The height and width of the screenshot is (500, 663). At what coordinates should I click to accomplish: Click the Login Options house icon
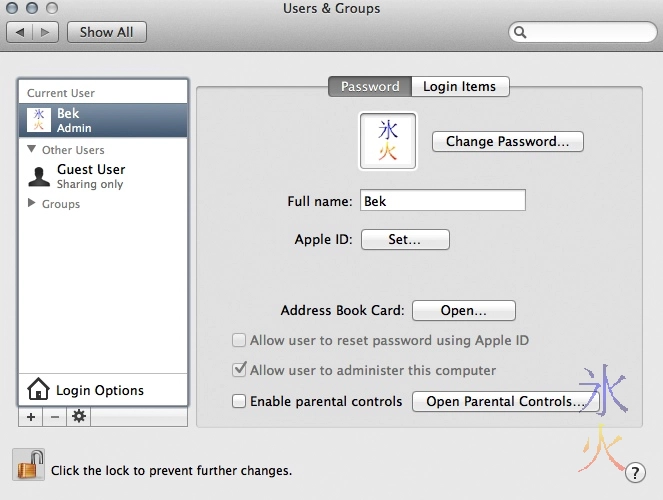[38, 390]
